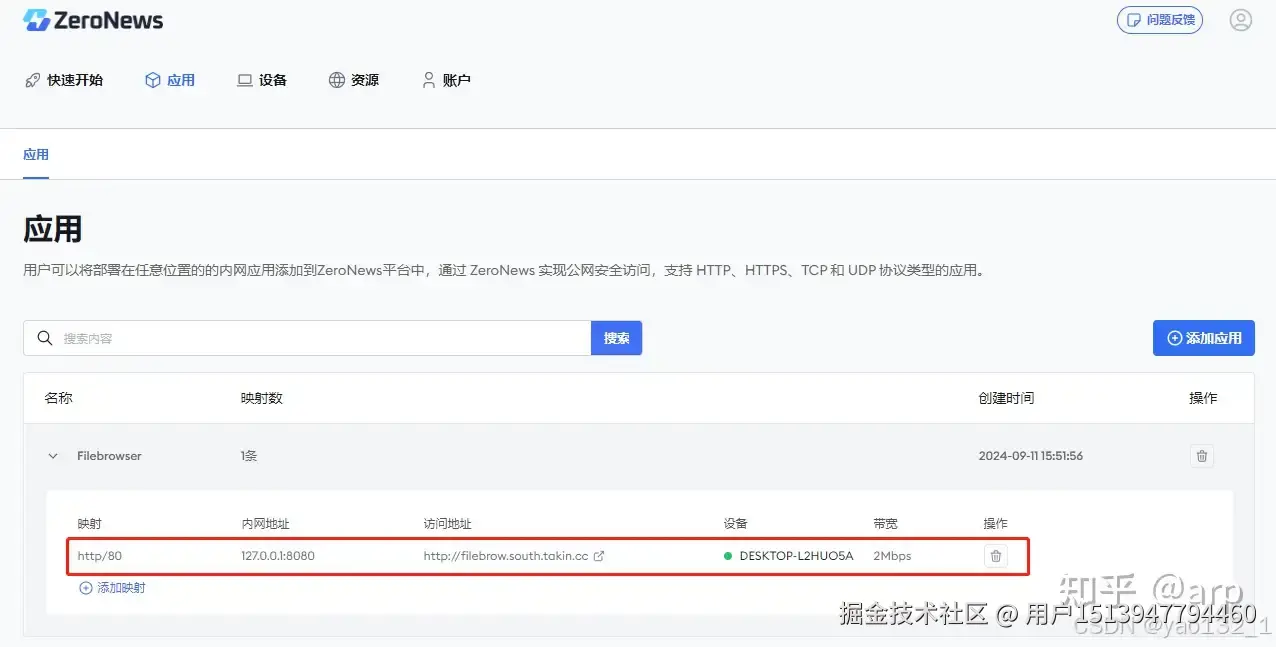Open the filebrow.south.takin.cc external link icon
The width and height of the screenshot is (1276, 647).
tap(599, 556)
